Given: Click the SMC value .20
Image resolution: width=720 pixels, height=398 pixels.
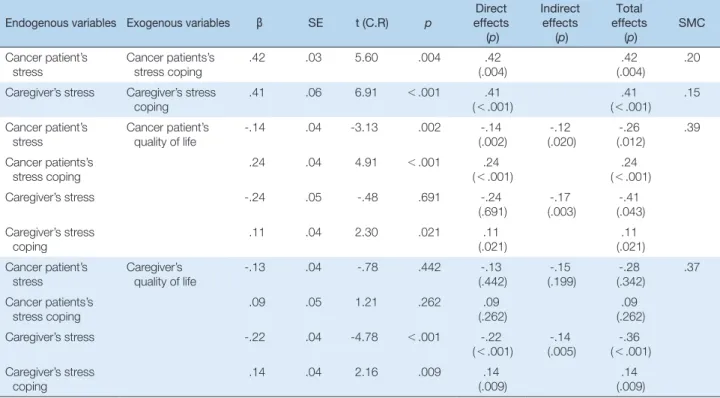Looking at the screenshot, I should coord(692,57).
